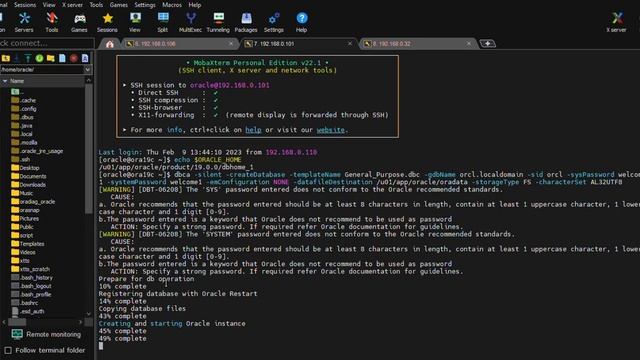
Task: Click the text file 'A' icon in SFTP toolbar
Action: click(x=85, y=58)
